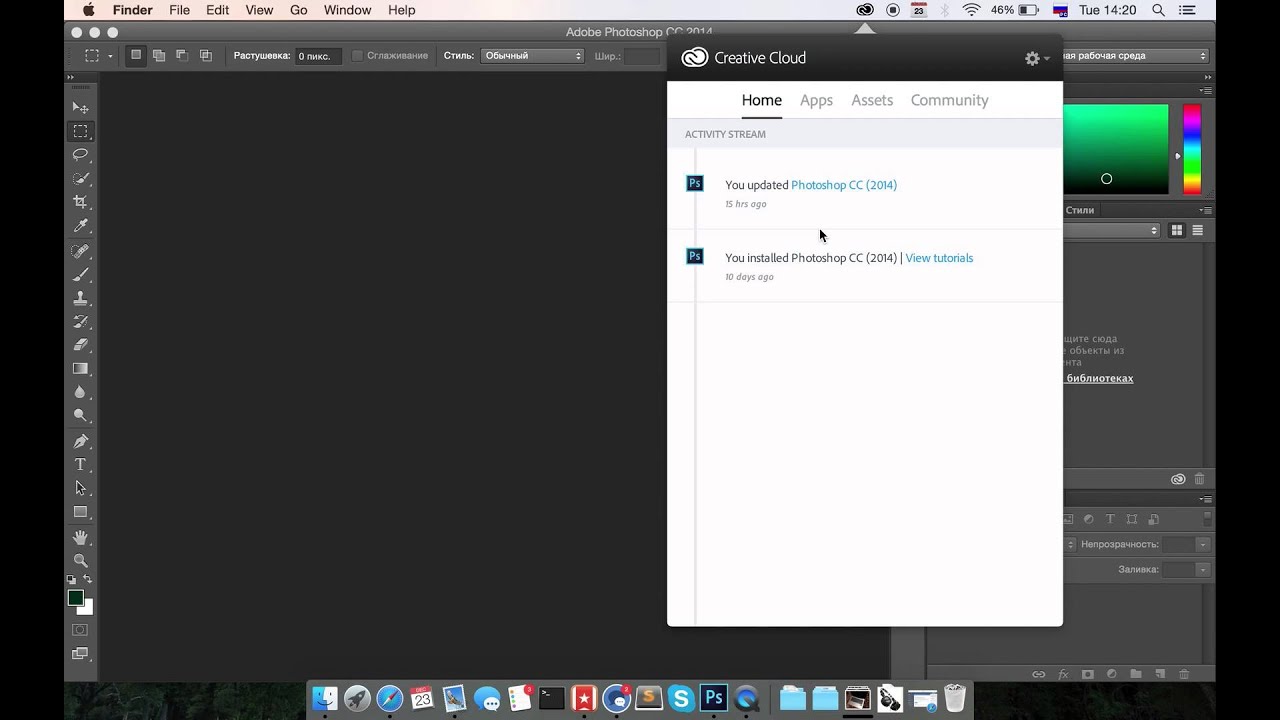
Task: Select the Pen tool
Action: point(81,441)
